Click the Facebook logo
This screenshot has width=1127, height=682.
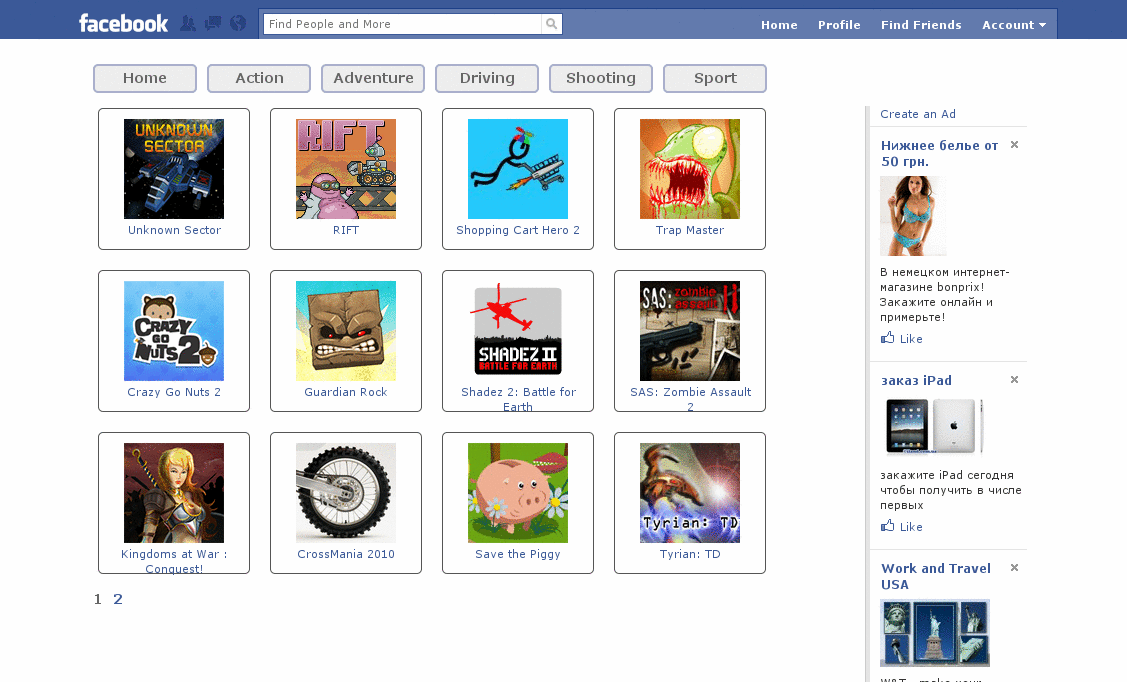[123, 24]
